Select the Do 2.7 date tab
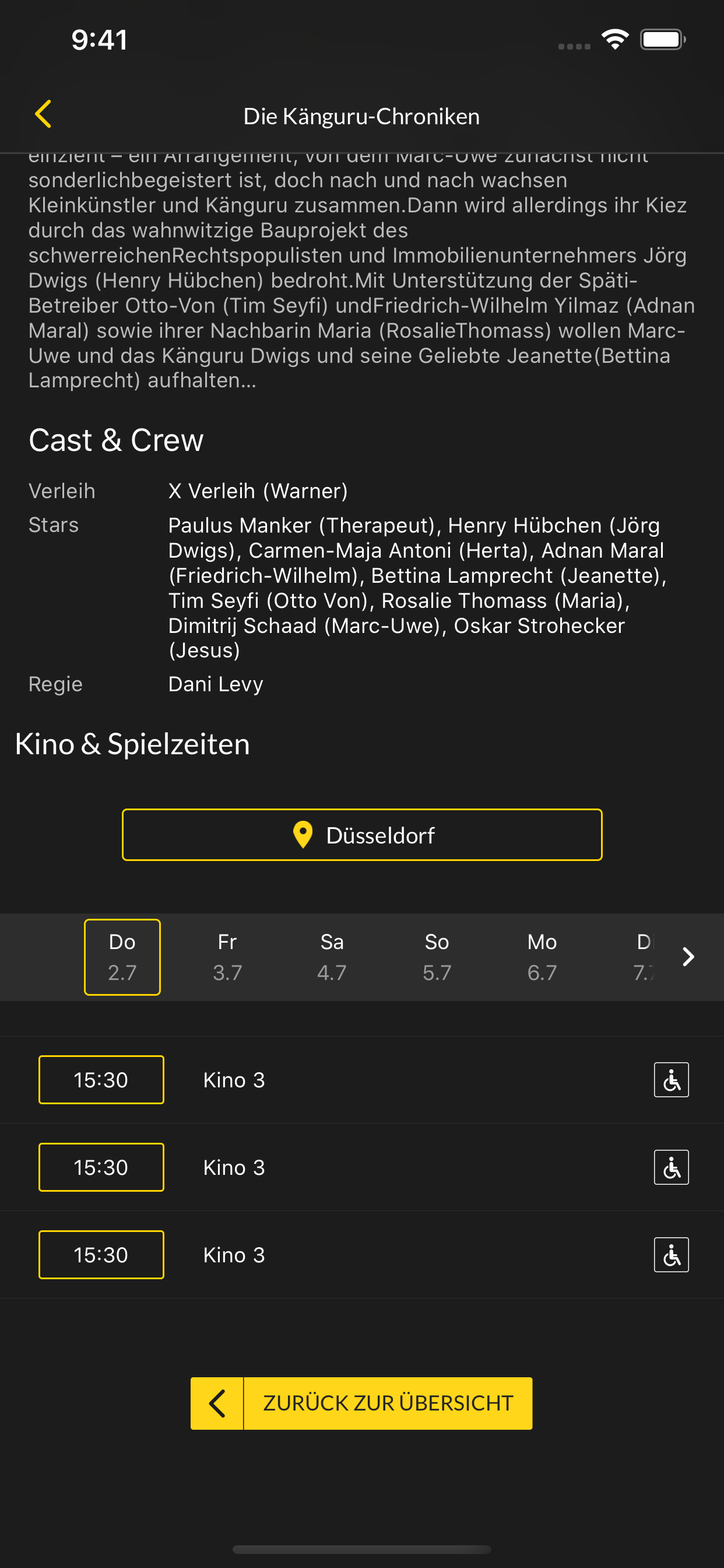724x1568 pixels. [122, 957]
